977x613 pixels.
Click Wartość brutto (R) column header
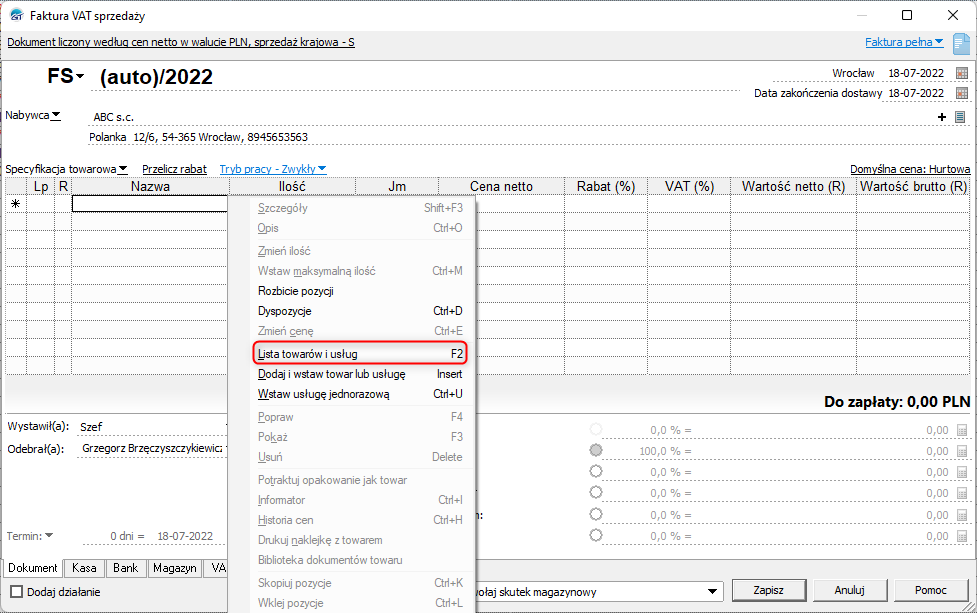pyautogui.click(x=913, y=186)
